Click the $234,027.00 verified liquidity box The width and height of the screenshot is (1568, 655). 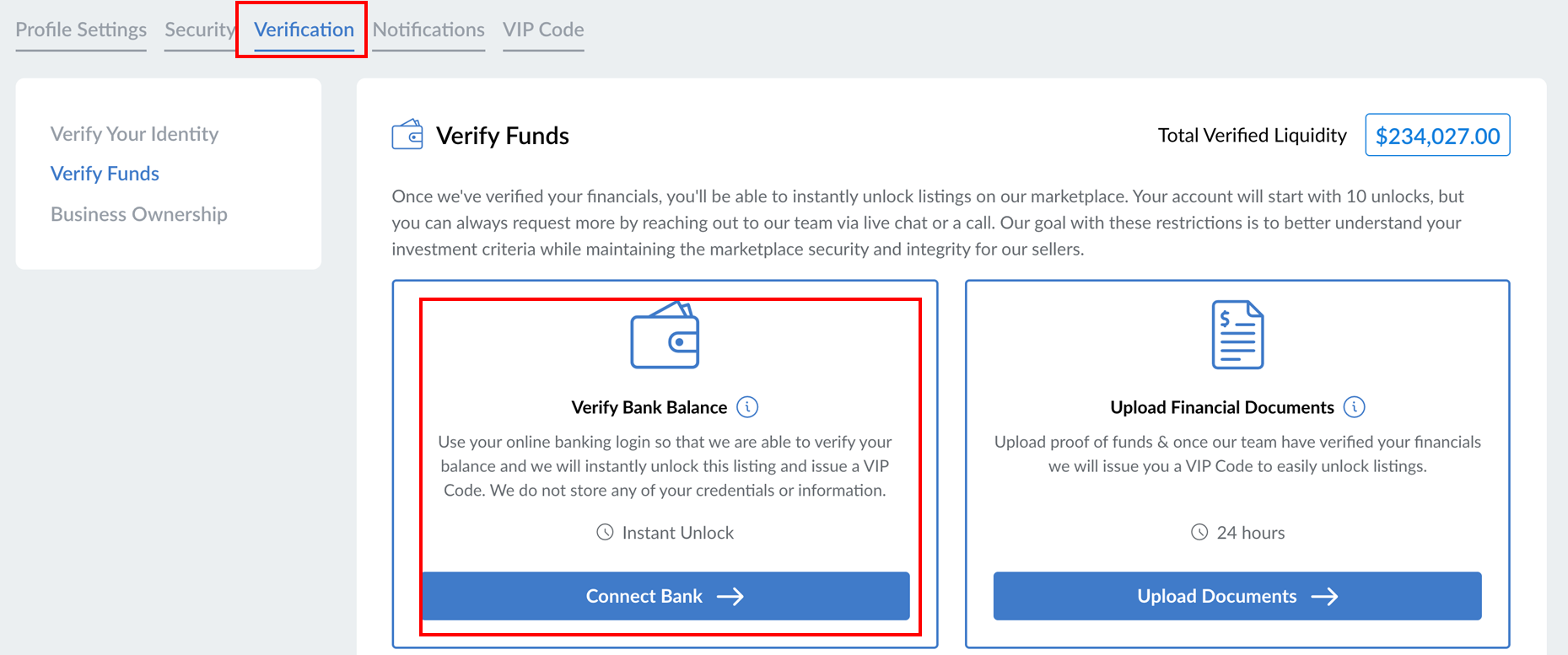pyautogui.click(x=1437, y=135)
